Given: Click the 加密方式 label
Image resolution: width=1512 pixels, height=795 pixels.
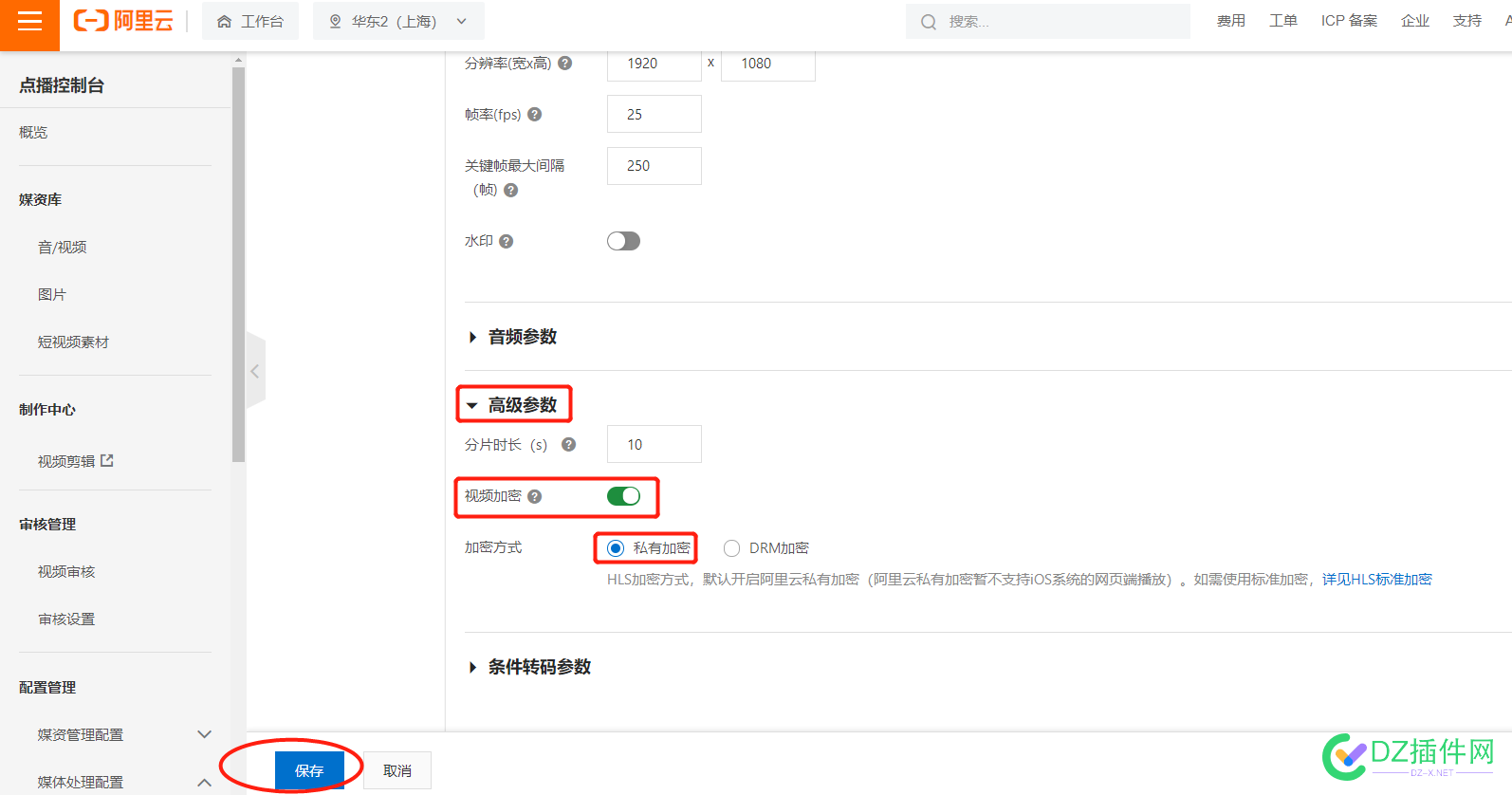Looking at the screenshot, I should coord(493,547).
